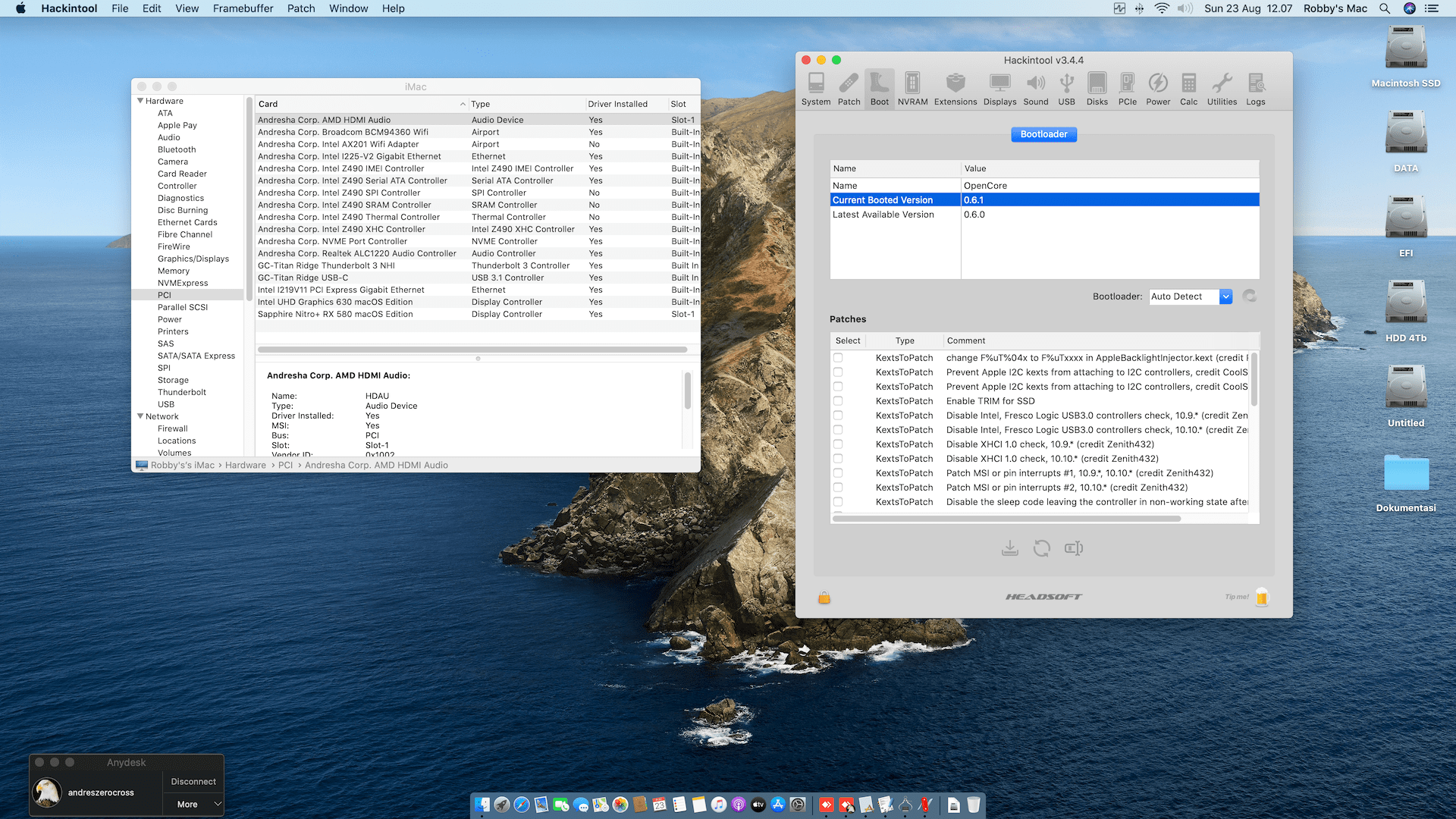Check USB3.0 controllers check 10.10 patch
Screen dimensions: 1456x819
[838, 430]
